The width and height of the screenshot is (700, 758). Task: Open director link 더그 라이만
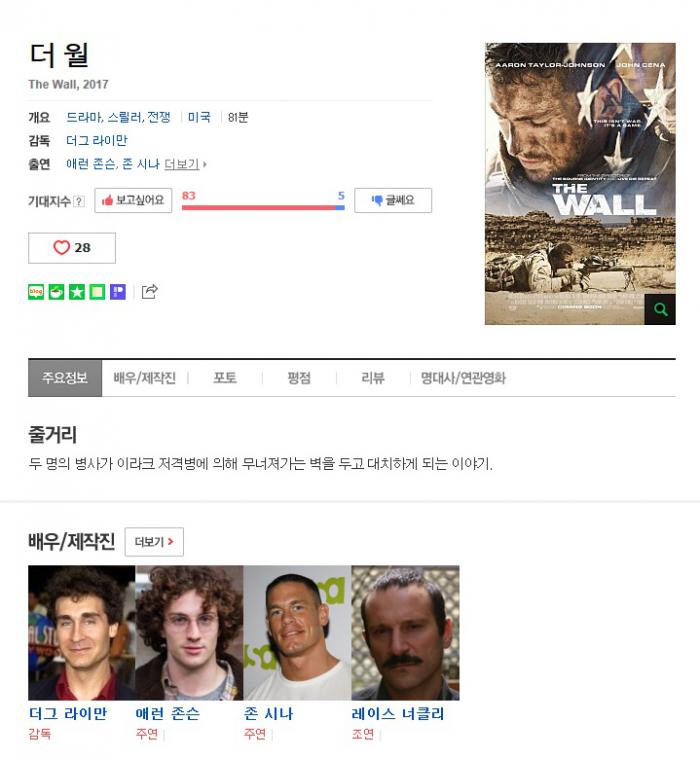click(x=97, y=141)
